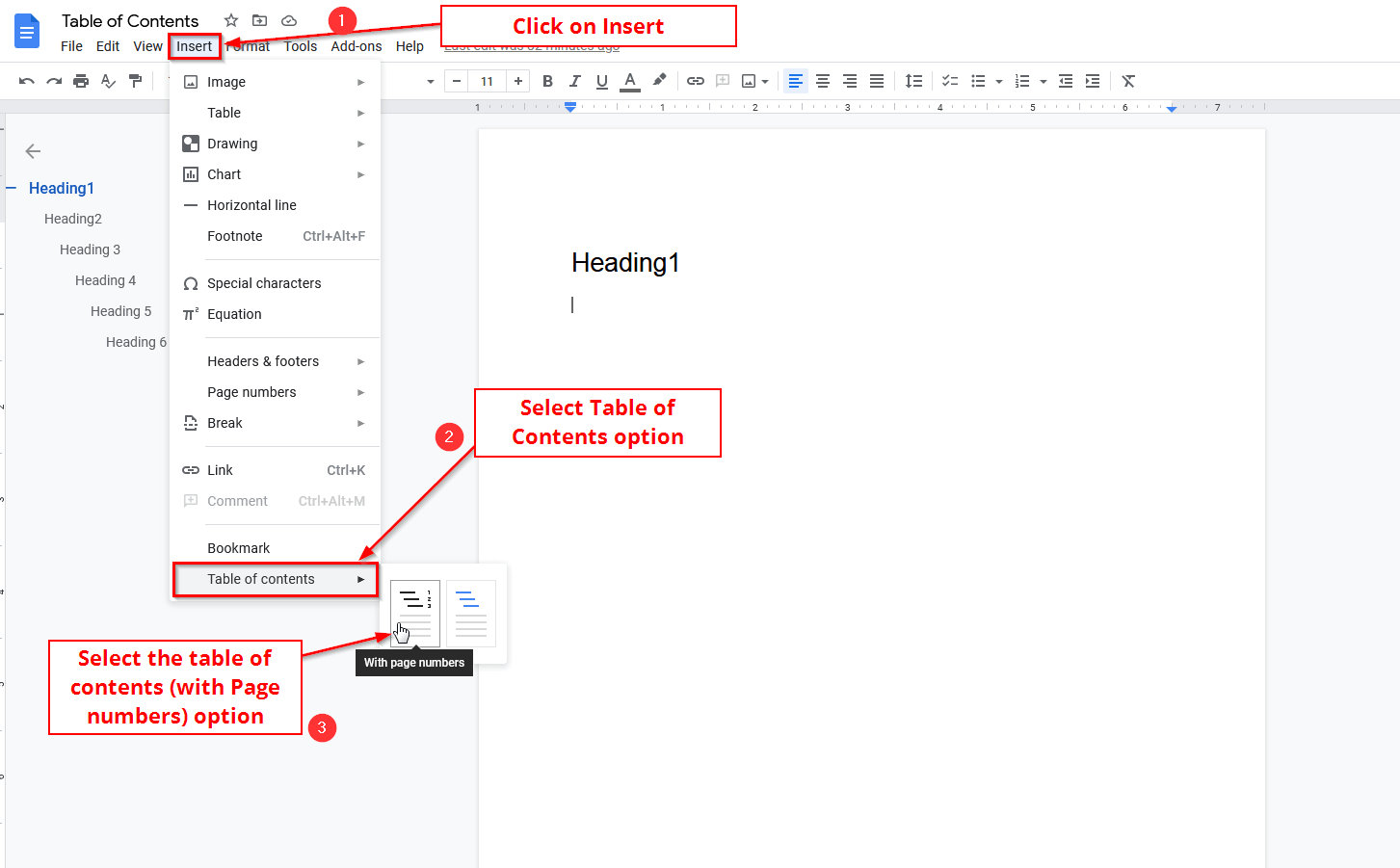Clear formatting of selected text

tap(1127, 81)
